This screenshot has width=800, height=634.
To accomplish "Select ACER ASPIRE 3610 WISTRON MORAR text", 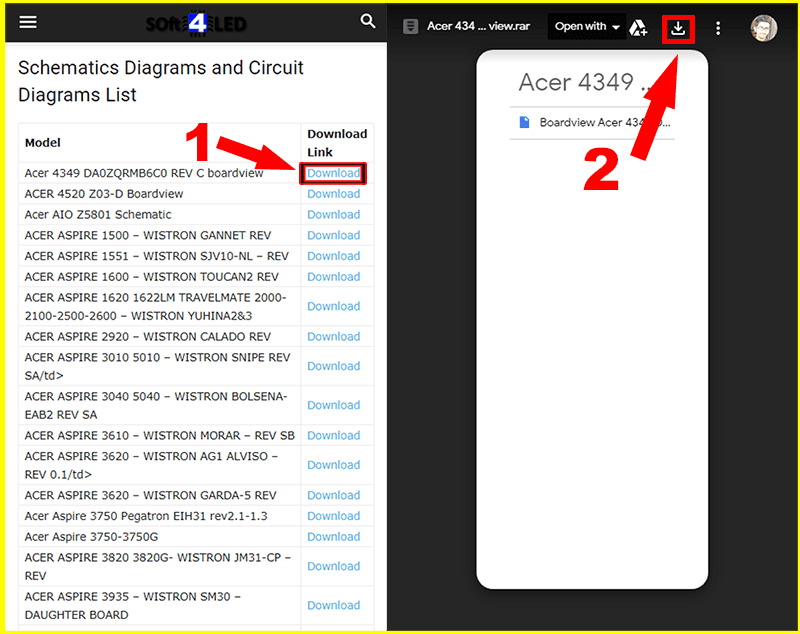I will pyautogui.click(x=160, y=436).
